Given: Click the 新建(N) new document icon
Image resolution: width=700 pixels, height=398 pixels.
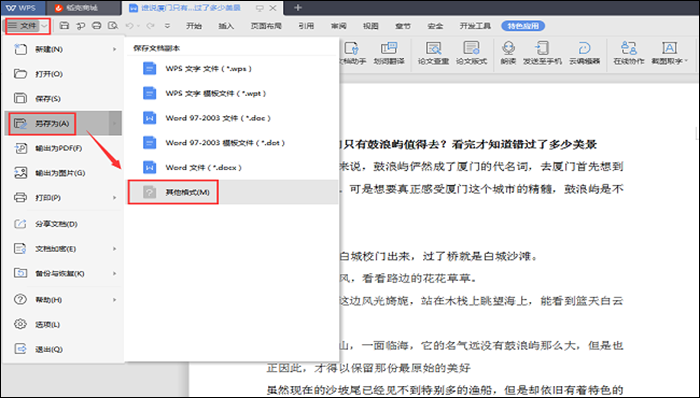Looking at the screenshot, I should coord(21,49).
